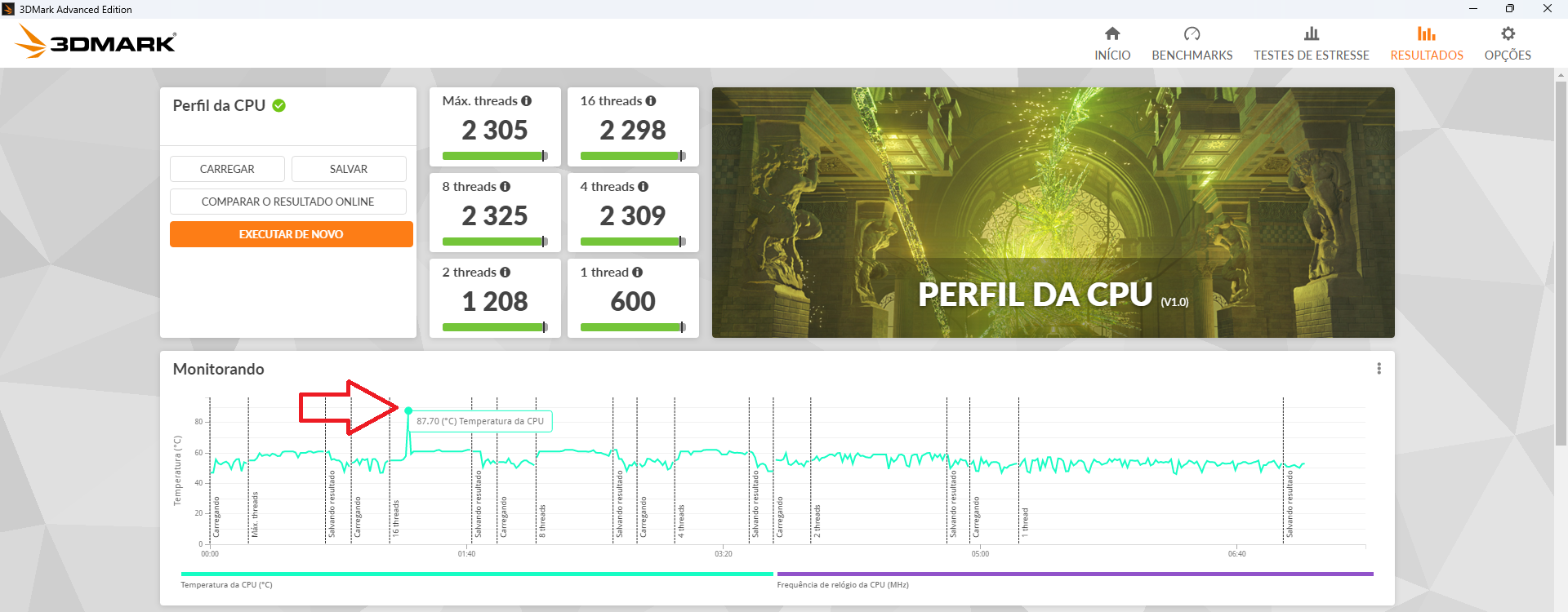The width and height of the screenshot is (1568, 612).
Task: Click the green validation check icon
Action: pos(279,106)
